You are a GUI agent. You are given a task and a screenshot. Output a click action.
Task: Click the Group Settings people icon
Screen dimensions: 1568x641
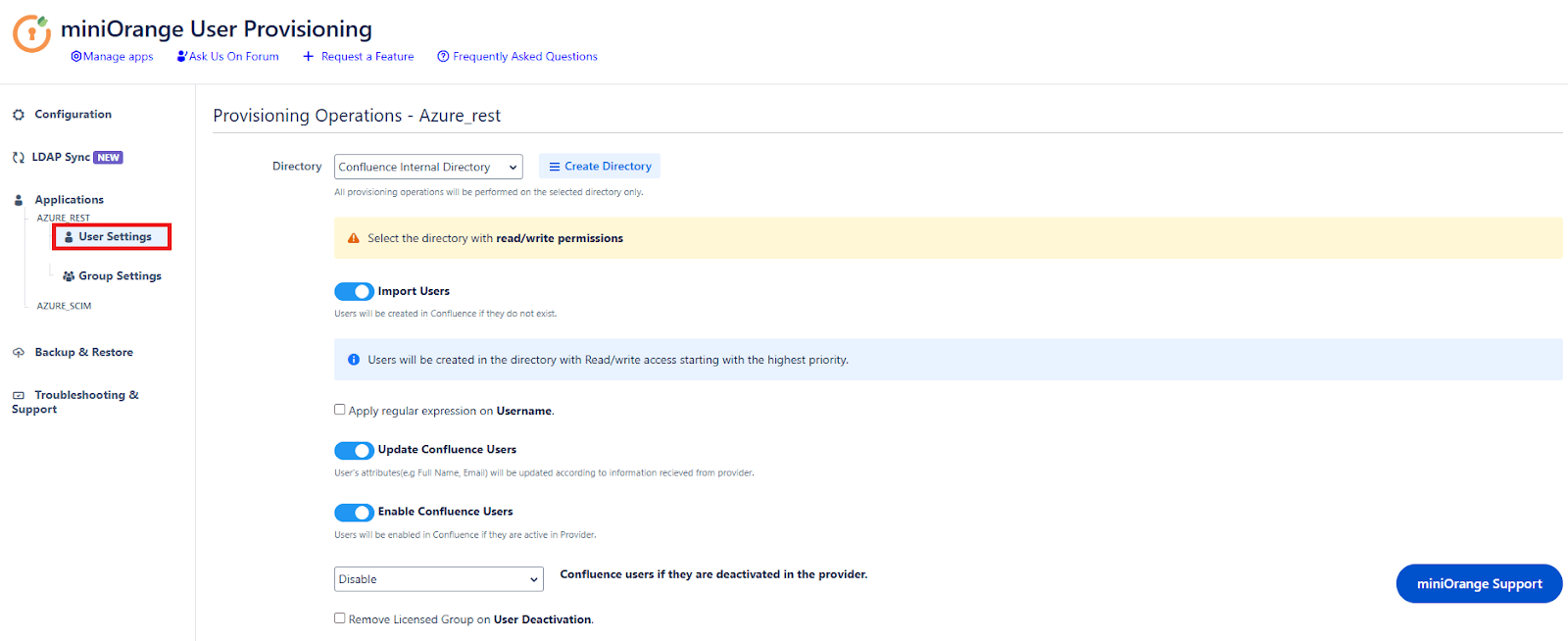(69, 276)
